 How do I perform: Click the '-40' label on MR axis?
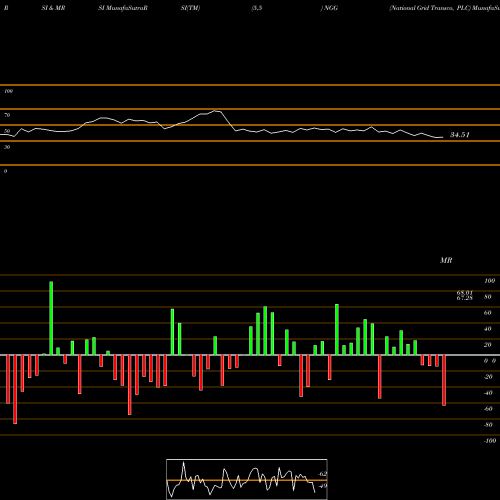pyautogui.click(x=488, y=393)
